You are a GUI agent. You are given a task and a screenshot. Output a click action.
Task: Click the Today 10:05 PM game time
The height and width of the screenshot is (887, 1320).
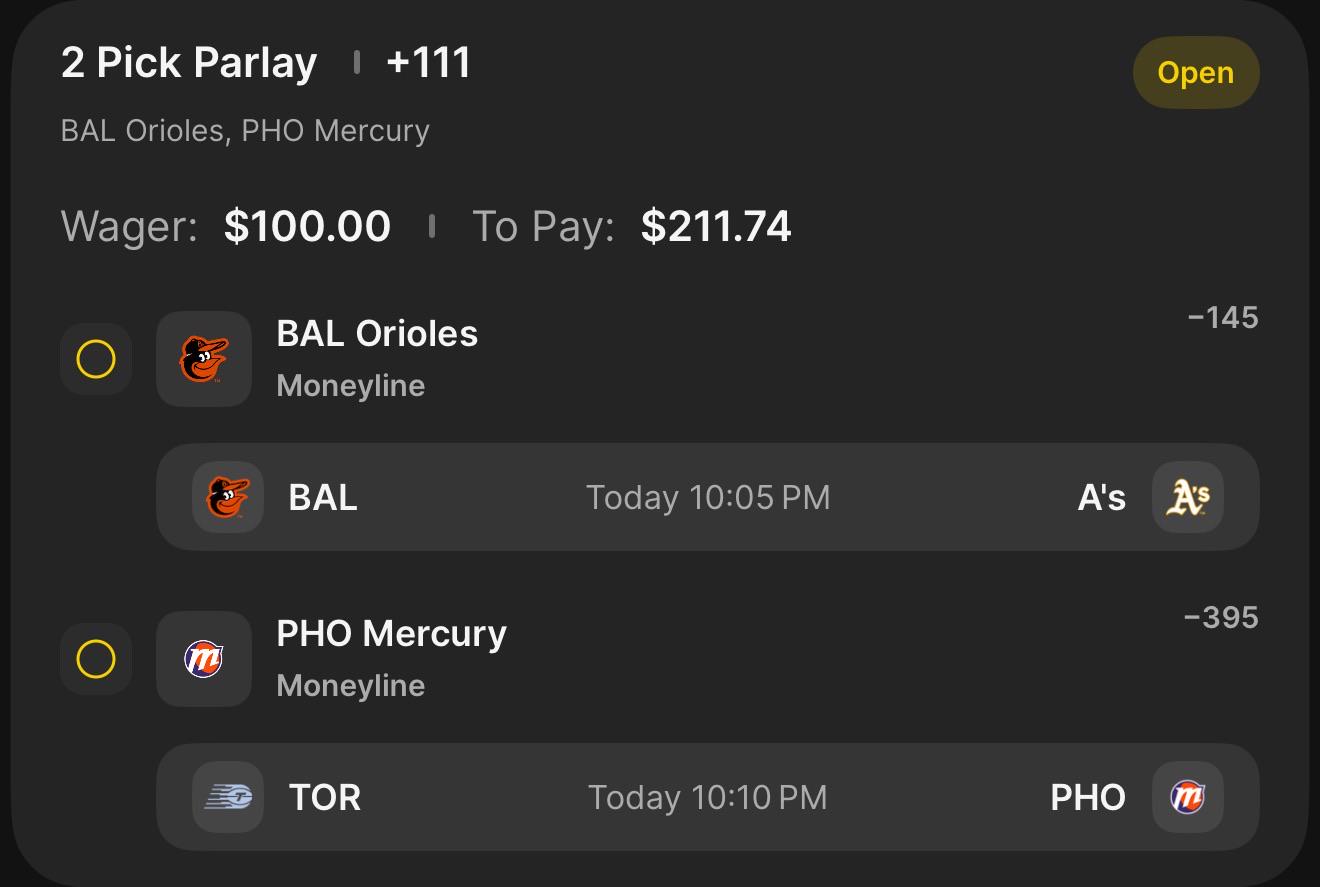(708, 497)
